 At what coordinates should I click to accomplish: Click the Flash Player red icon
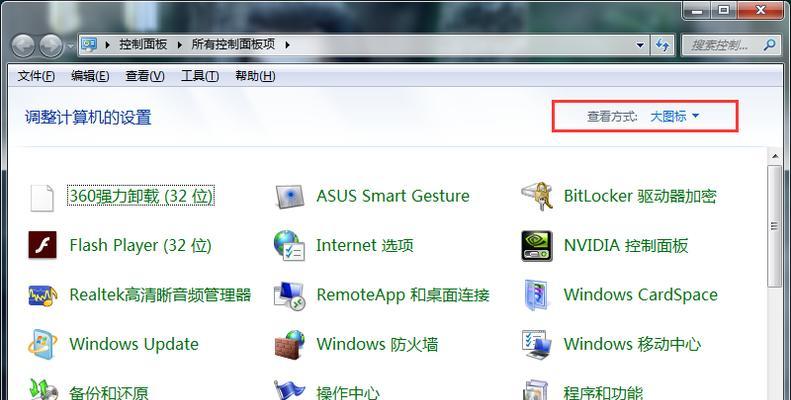42,245
